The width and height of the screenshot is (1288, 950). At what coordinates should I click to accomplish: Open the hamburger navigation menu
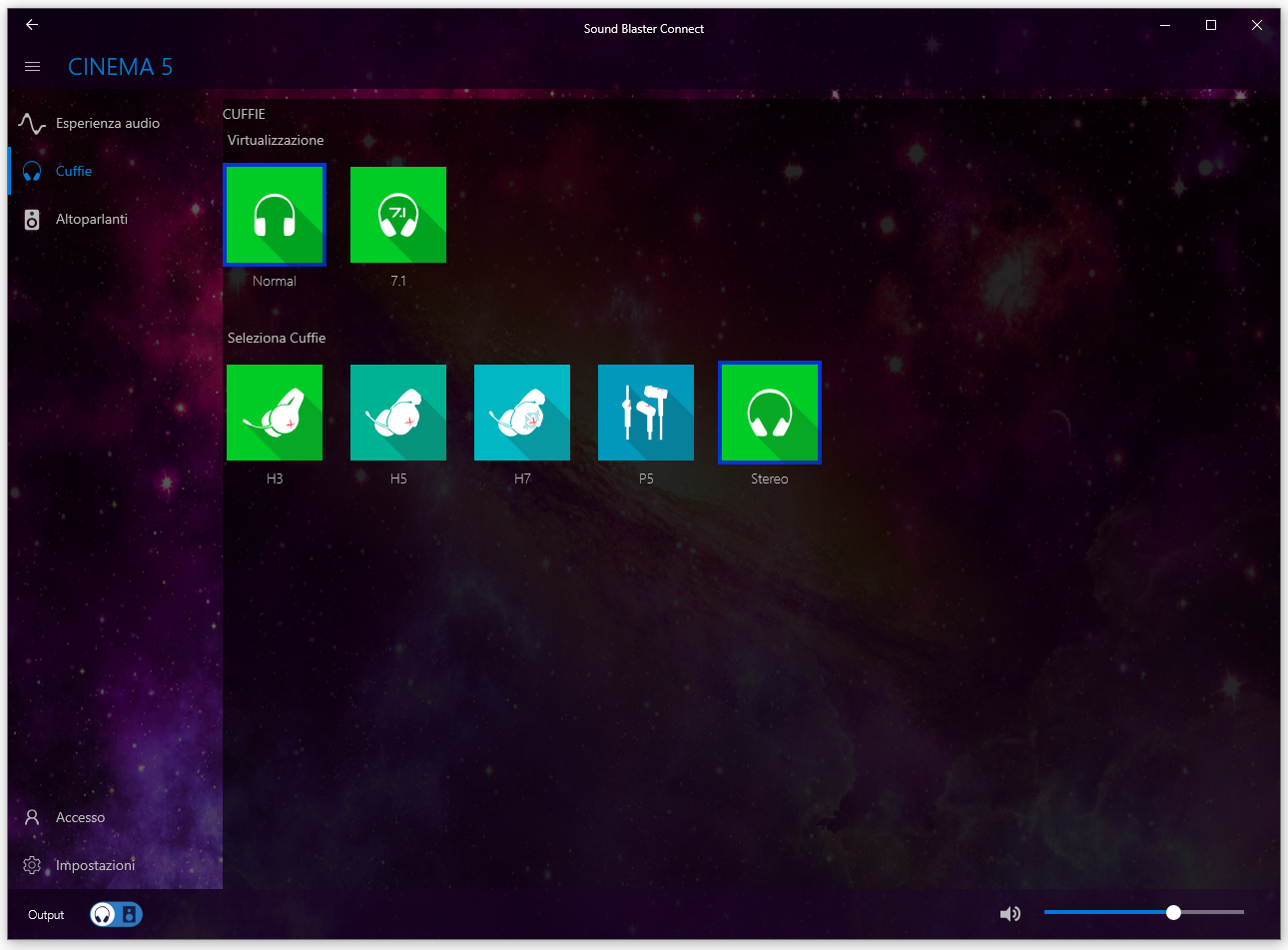(x=32, y=67)
